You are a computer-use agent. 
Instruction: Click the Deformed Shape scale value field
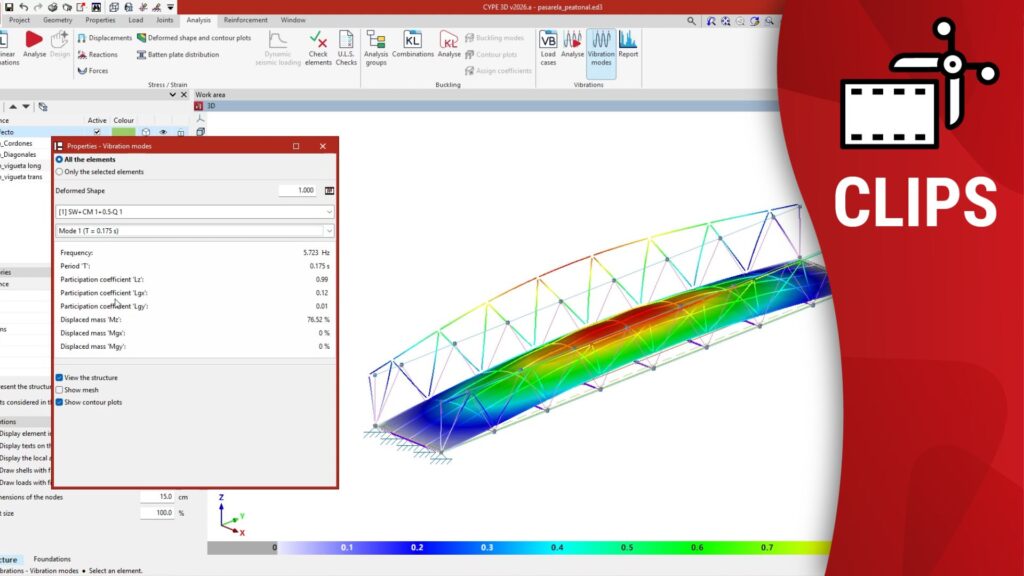click(x=297, y=190)
